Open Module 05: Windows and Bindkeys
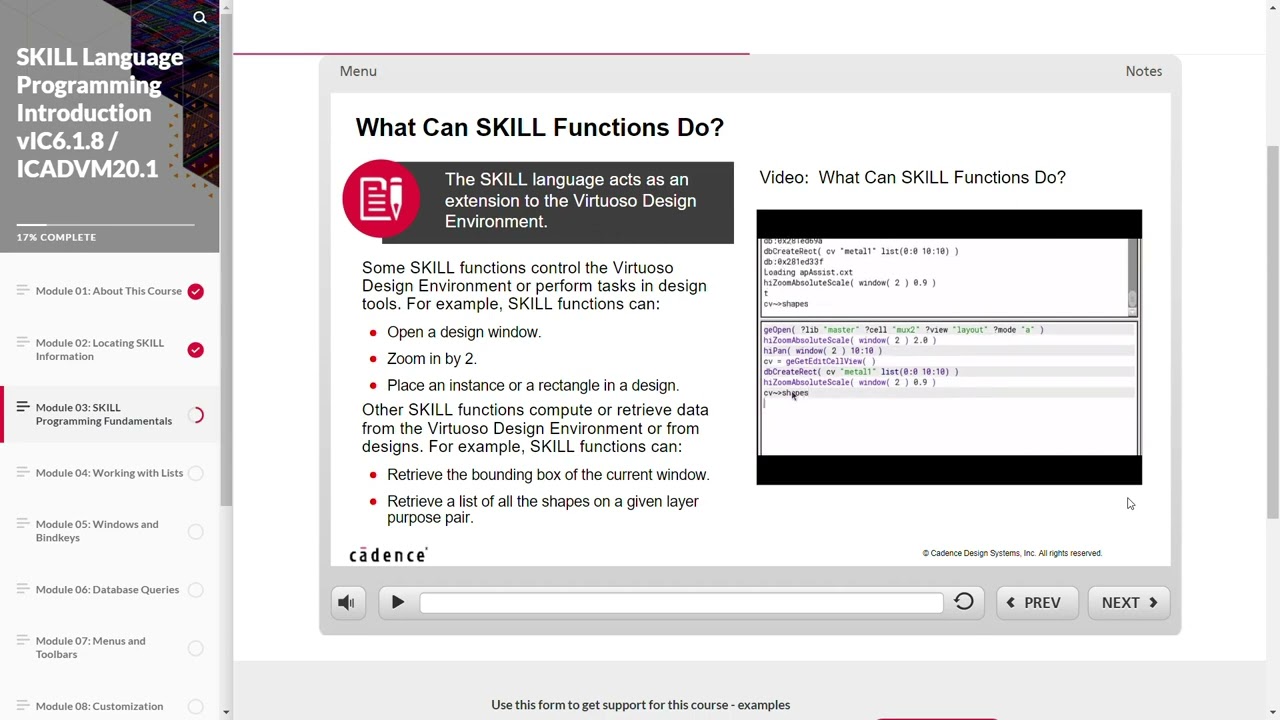 tap(97, 531)
